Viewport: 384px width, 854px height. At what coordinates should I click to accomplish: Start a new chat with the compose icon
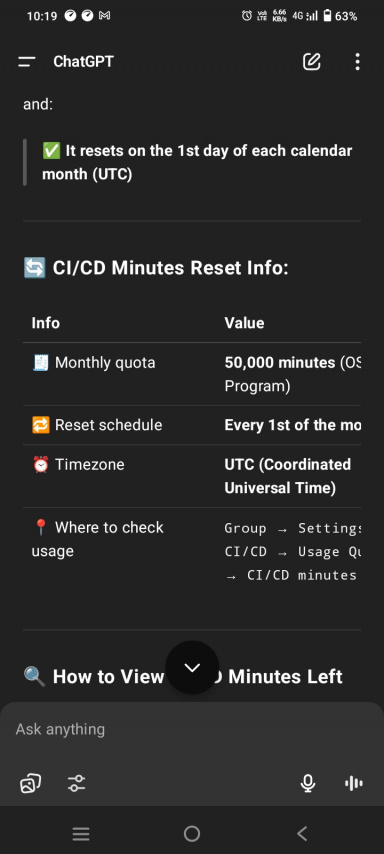point(312,62)
